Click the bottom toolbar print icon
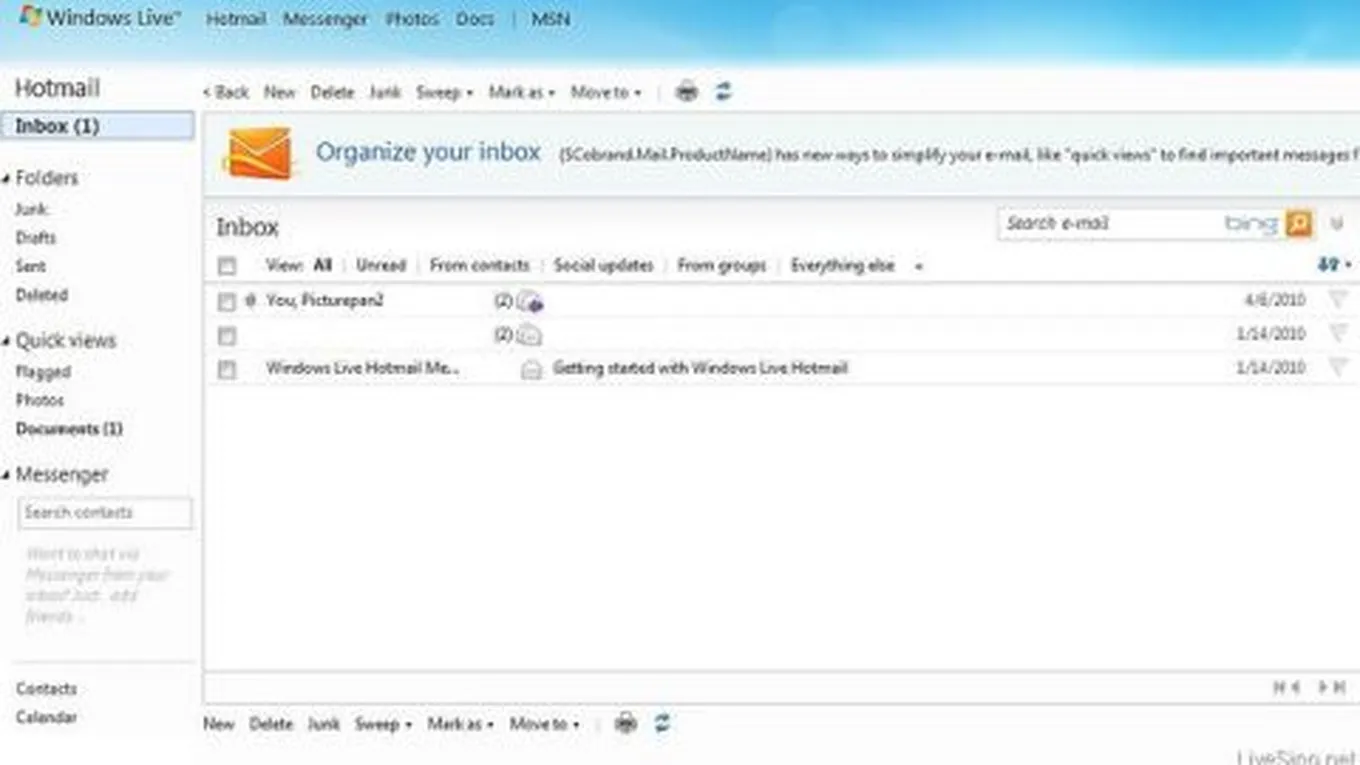This screenshot has width=1360, height=765. [x=625, y=723]
